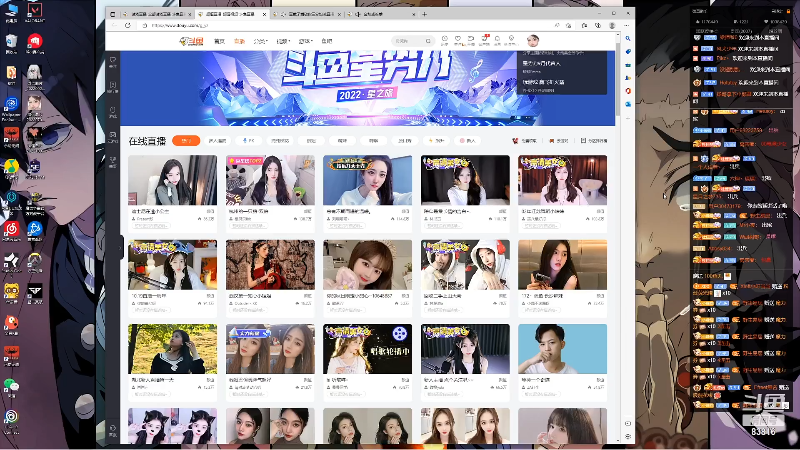Switch to the third browser tab
800x450 pixels.
(x=305, y=14)
